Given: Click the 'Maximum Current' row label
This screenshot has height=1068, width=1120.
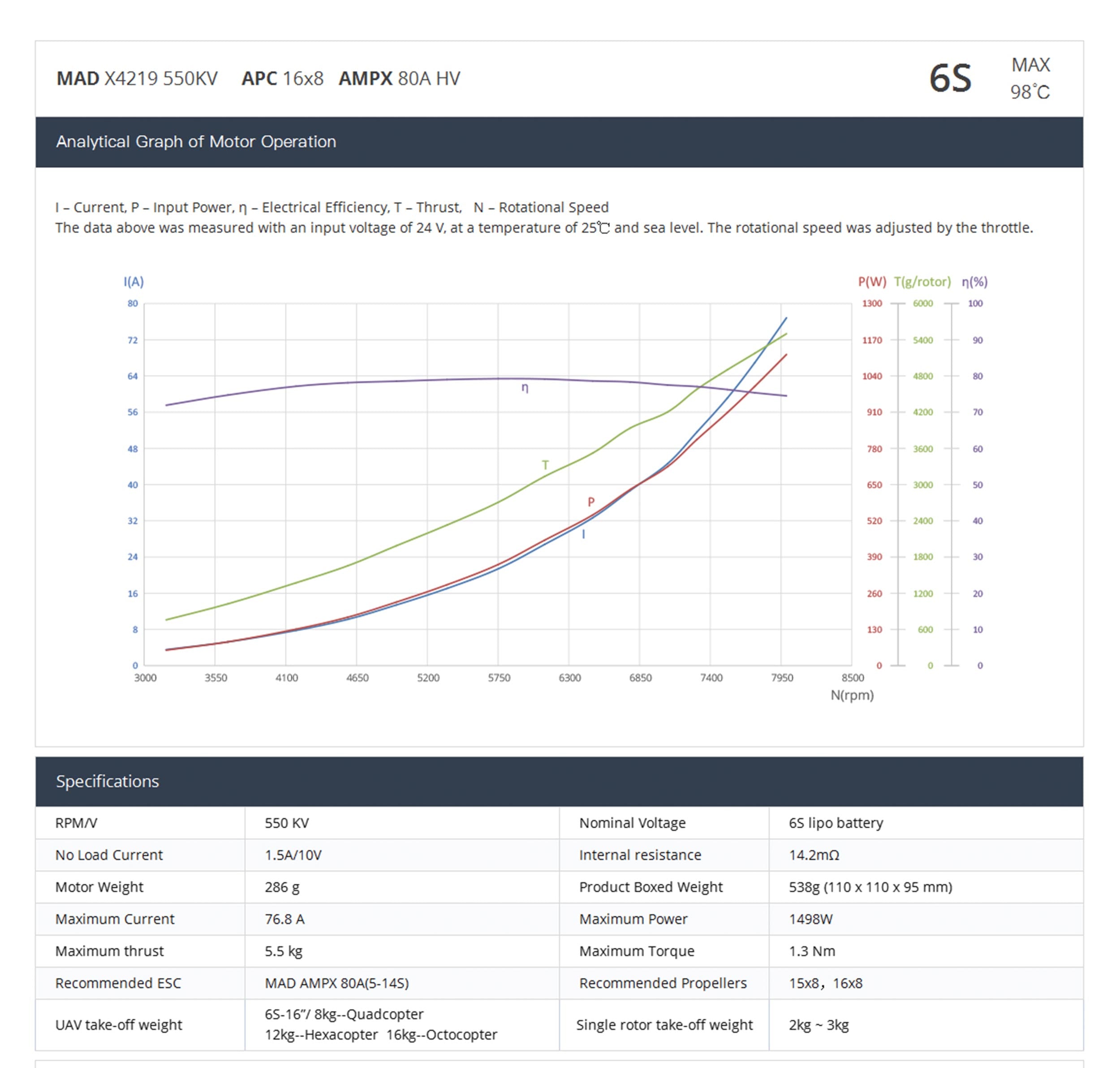Looking at the screenshot, I should coord(114,919).
